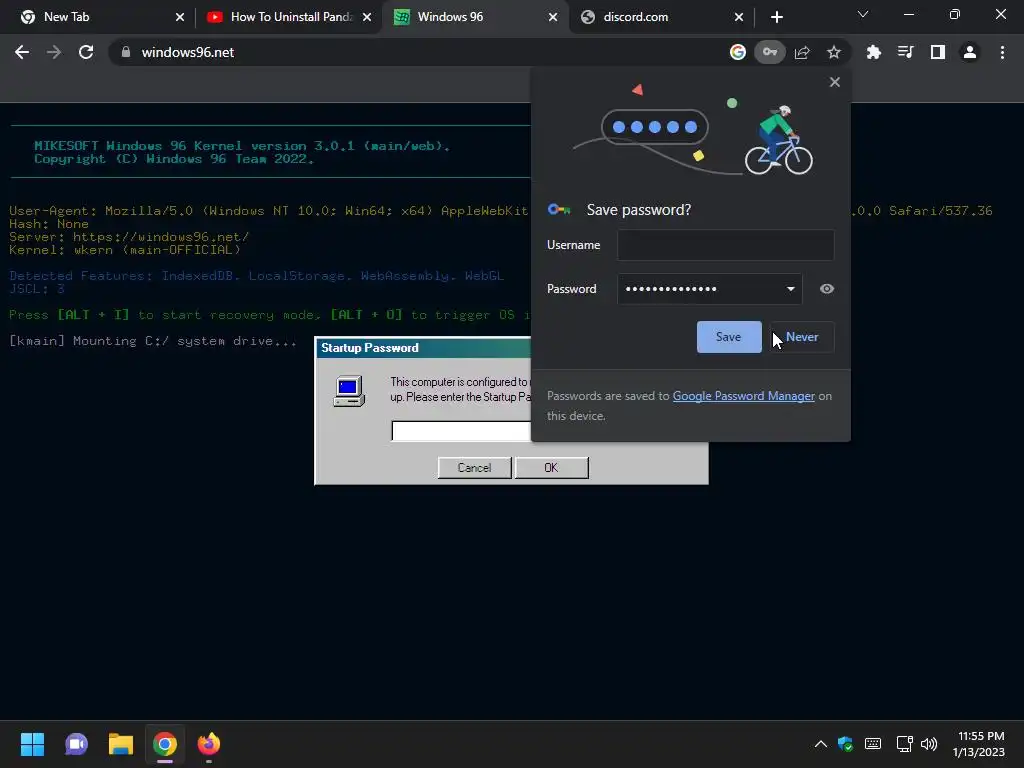Share this page via the share icon

coord(802,52)
